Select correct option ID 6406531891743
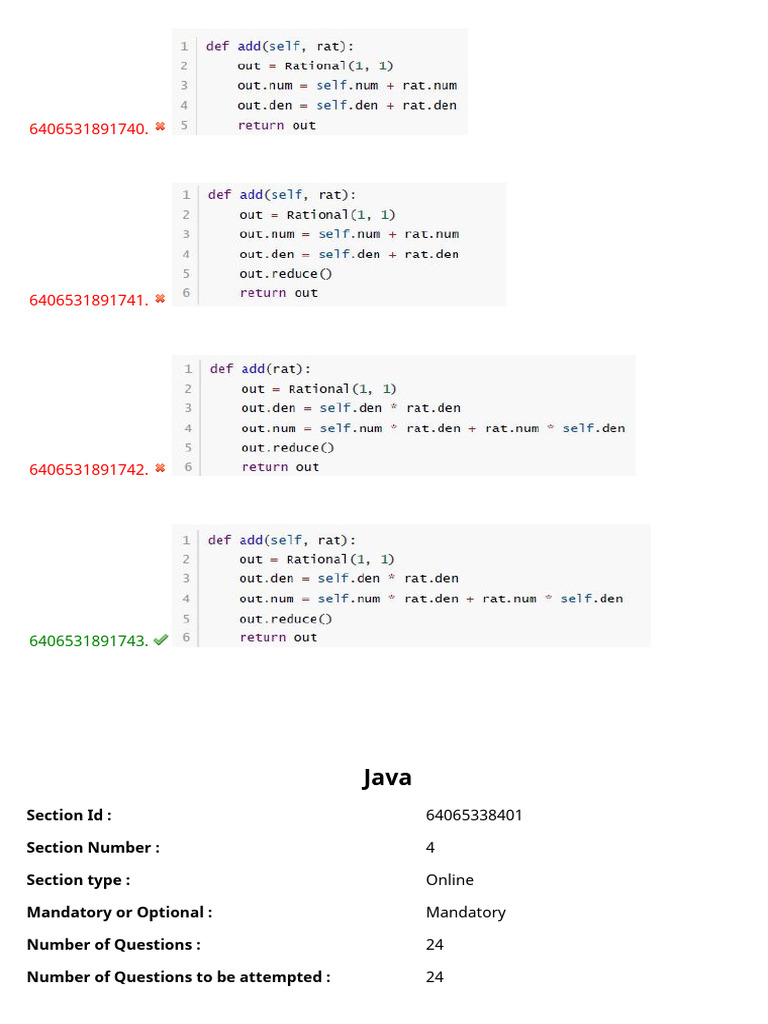 [89, 641]
